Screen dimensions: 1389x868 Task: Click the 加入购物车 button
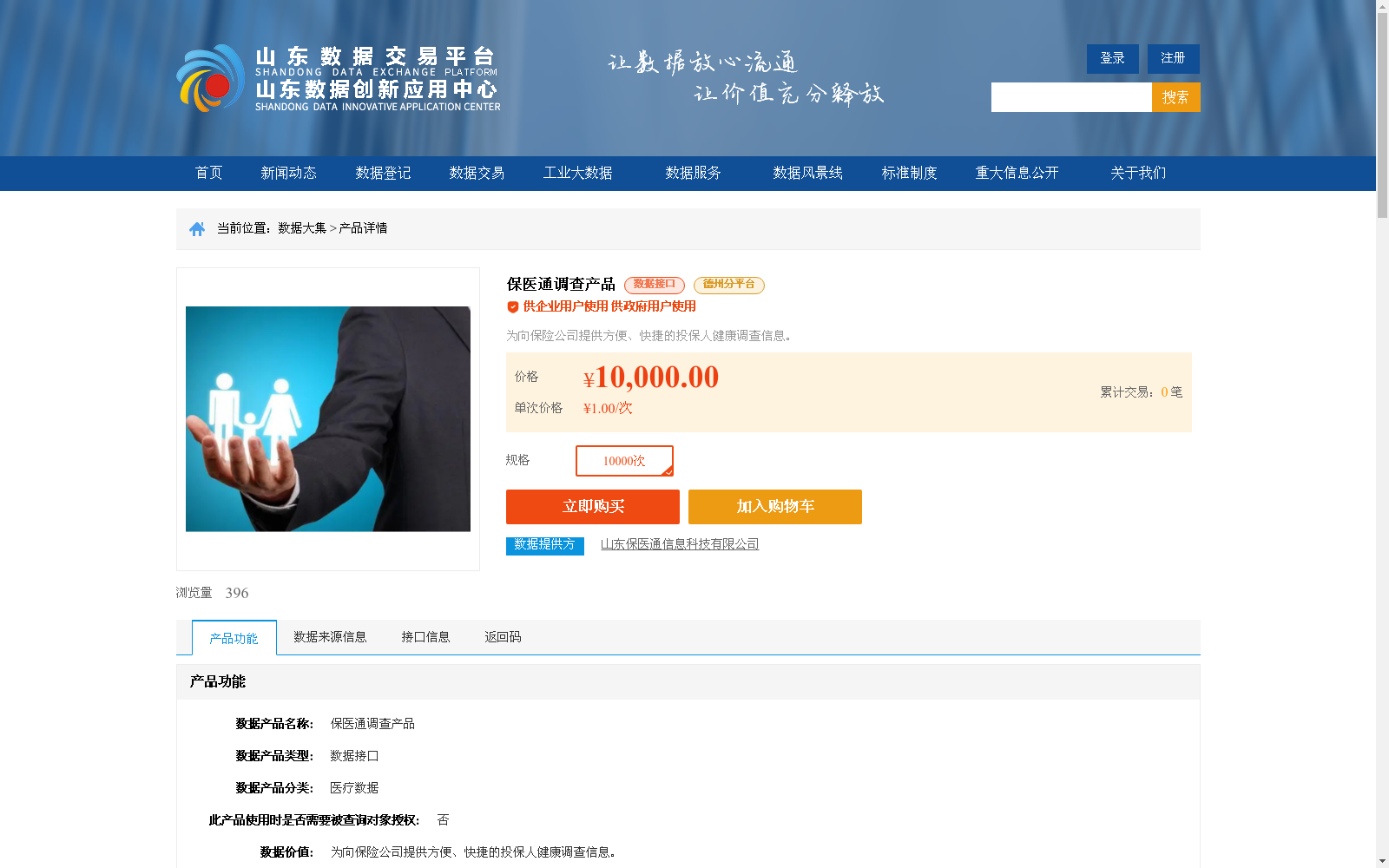coord(775,507)
